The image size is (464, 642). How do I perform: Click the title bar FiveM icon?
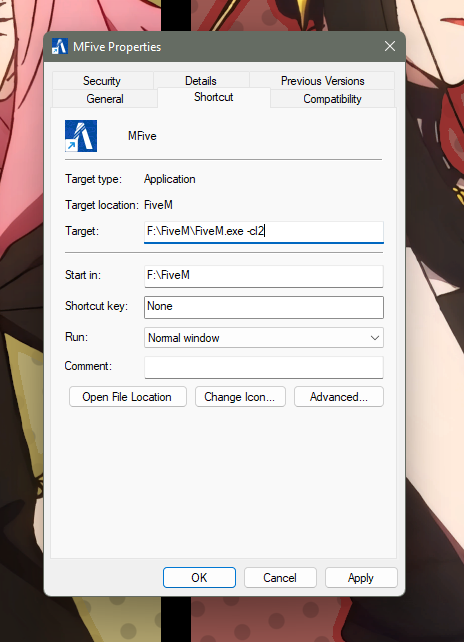pos(60,47)
